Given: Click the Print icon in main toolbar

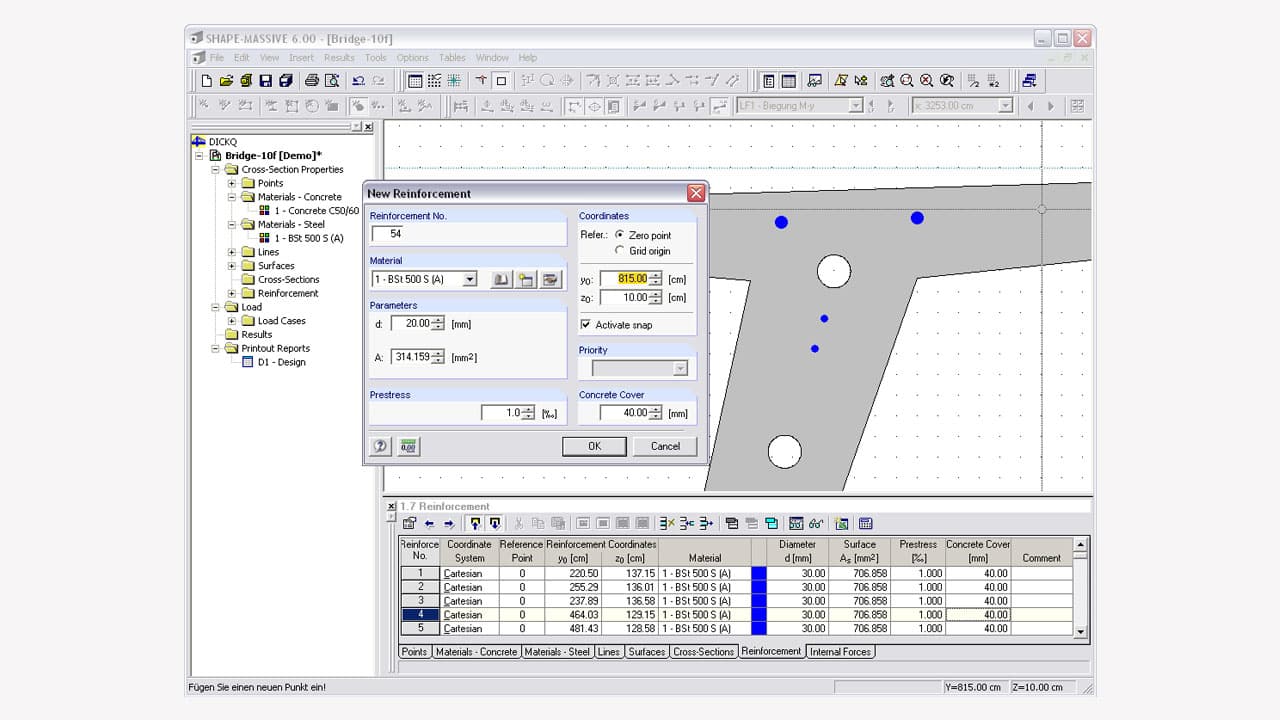Looking at the screenshot, I should pyautogui.click(x=311, y=81).
